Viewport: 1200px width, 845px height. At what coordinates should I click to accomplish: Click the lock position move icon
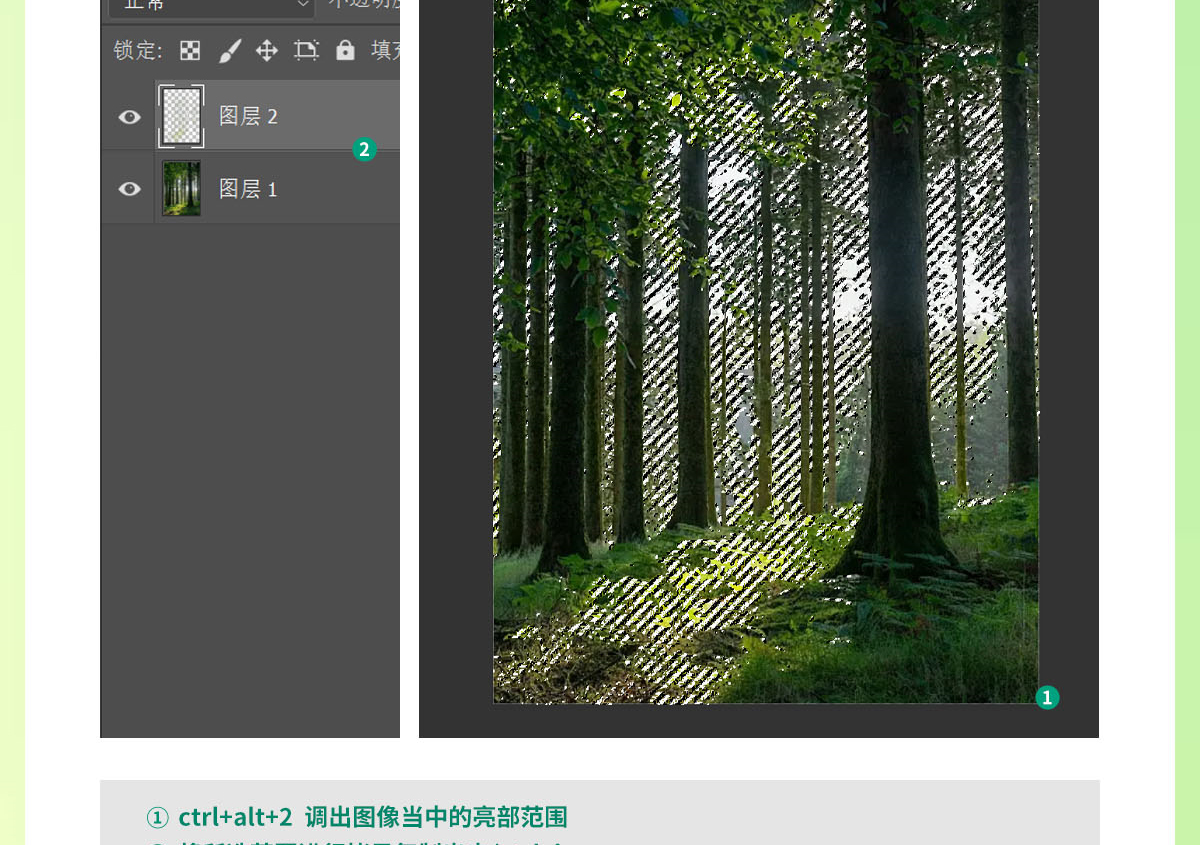click(267, 51)
